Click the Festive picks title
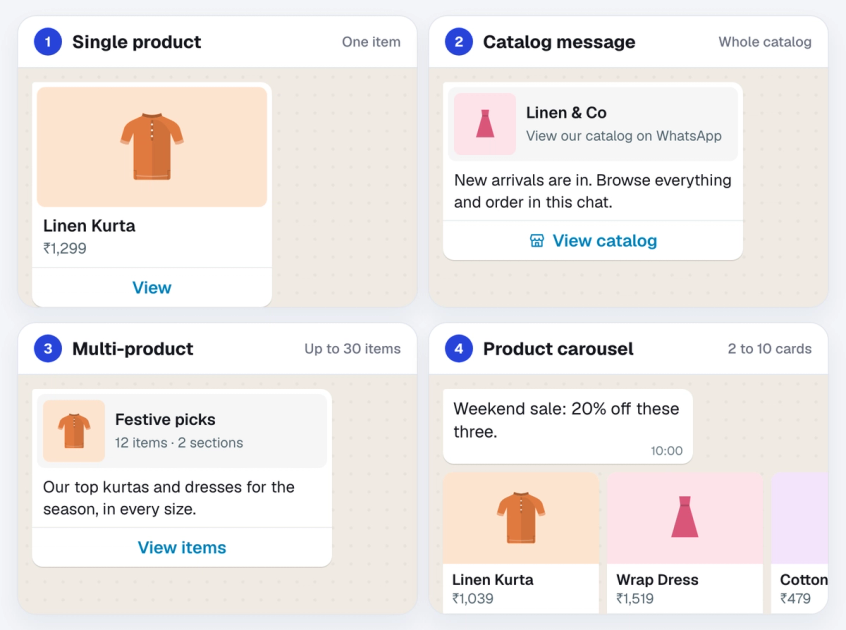Viewport: 846px width, 630px height. click(x=165, y=419)
